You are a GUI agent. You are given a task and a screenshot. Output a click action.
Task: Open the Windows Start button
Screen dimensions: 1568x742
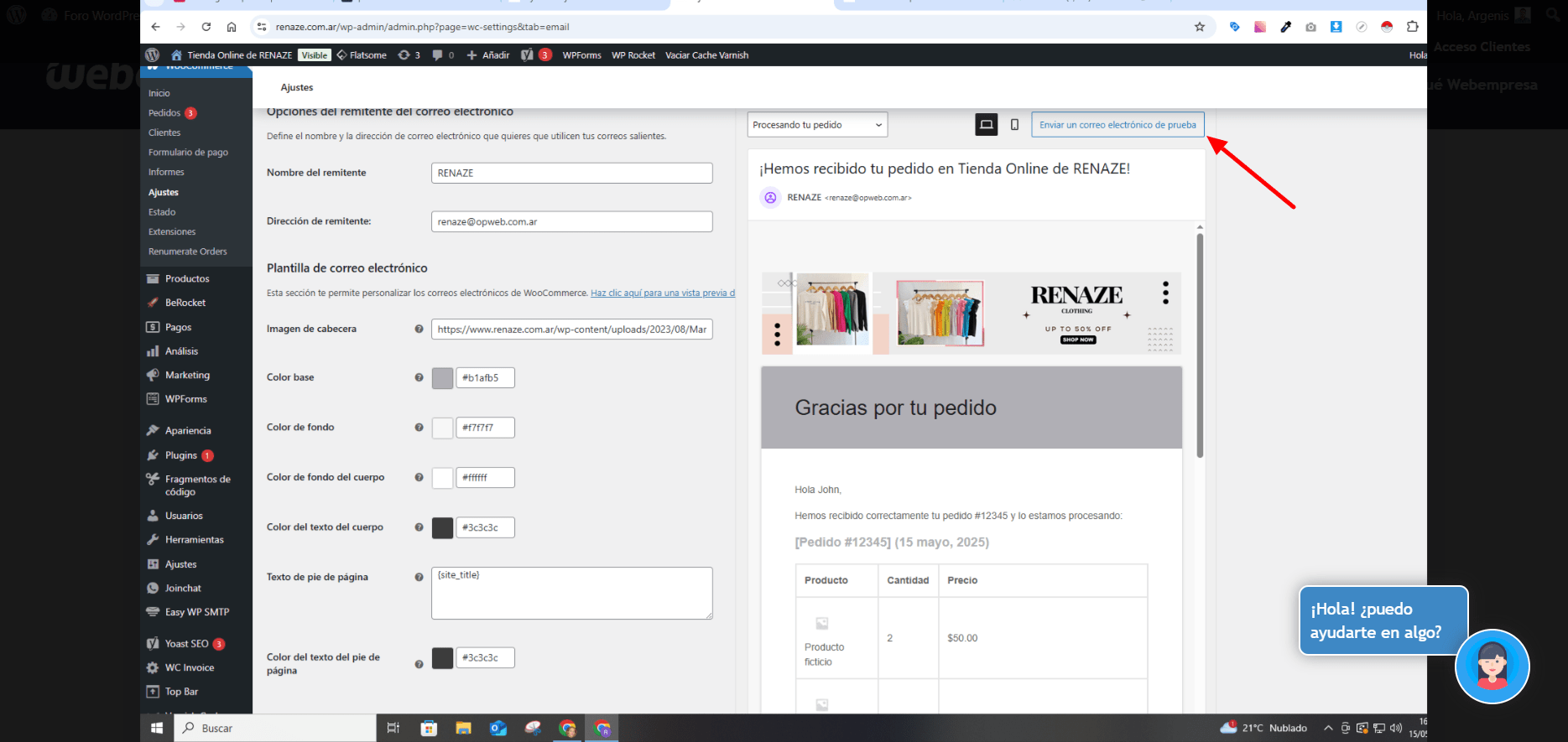(157, 728)
